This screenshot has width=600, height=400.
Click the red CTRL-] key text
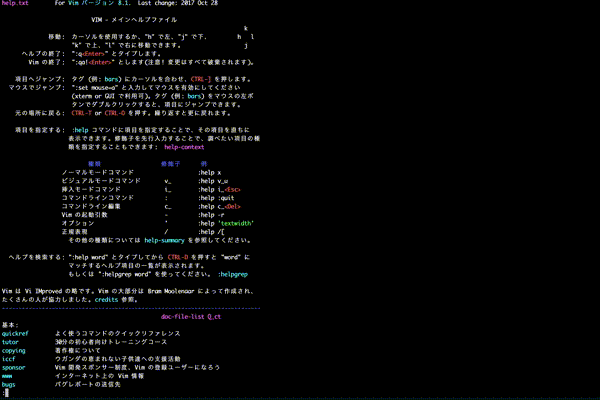[x=201, y=79]
